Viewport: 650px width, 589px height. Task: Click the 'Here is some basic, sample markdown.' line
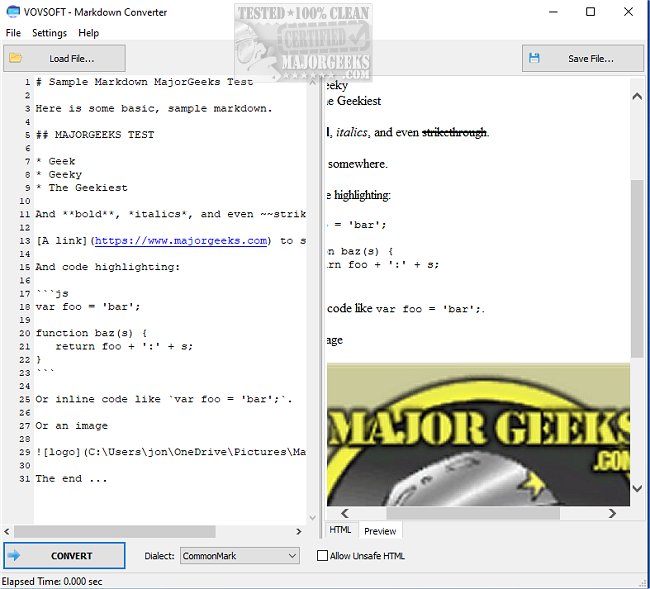pyautogui.click(x=154, y=108)
